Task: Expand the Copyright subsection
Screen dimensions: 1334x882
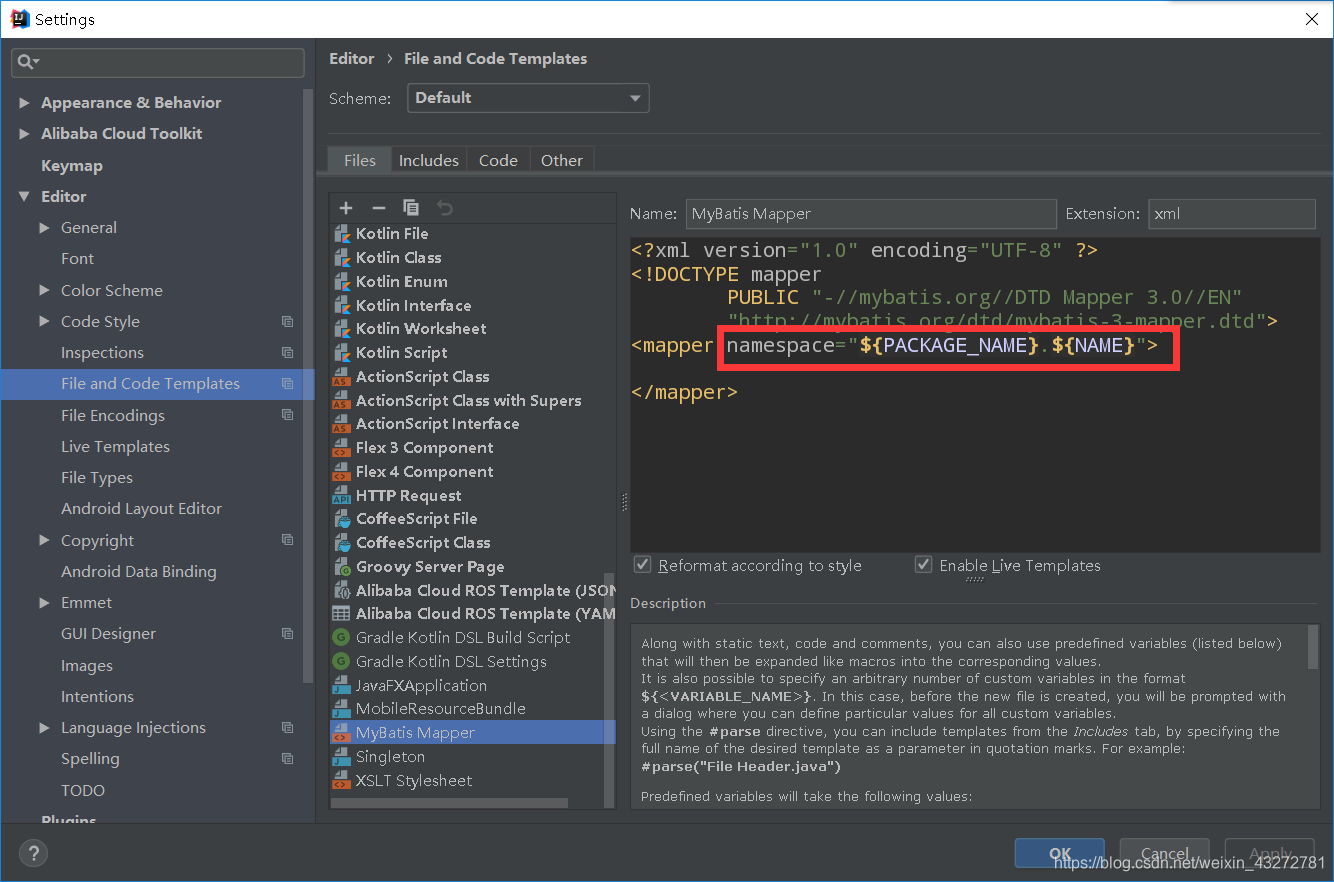Action: 45,541
